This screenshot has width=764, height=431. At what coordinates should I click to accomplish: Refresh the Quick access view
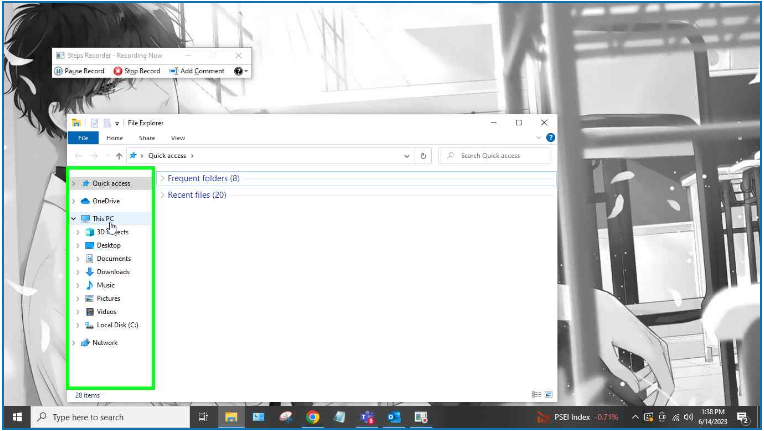click(x=423, y=156)
